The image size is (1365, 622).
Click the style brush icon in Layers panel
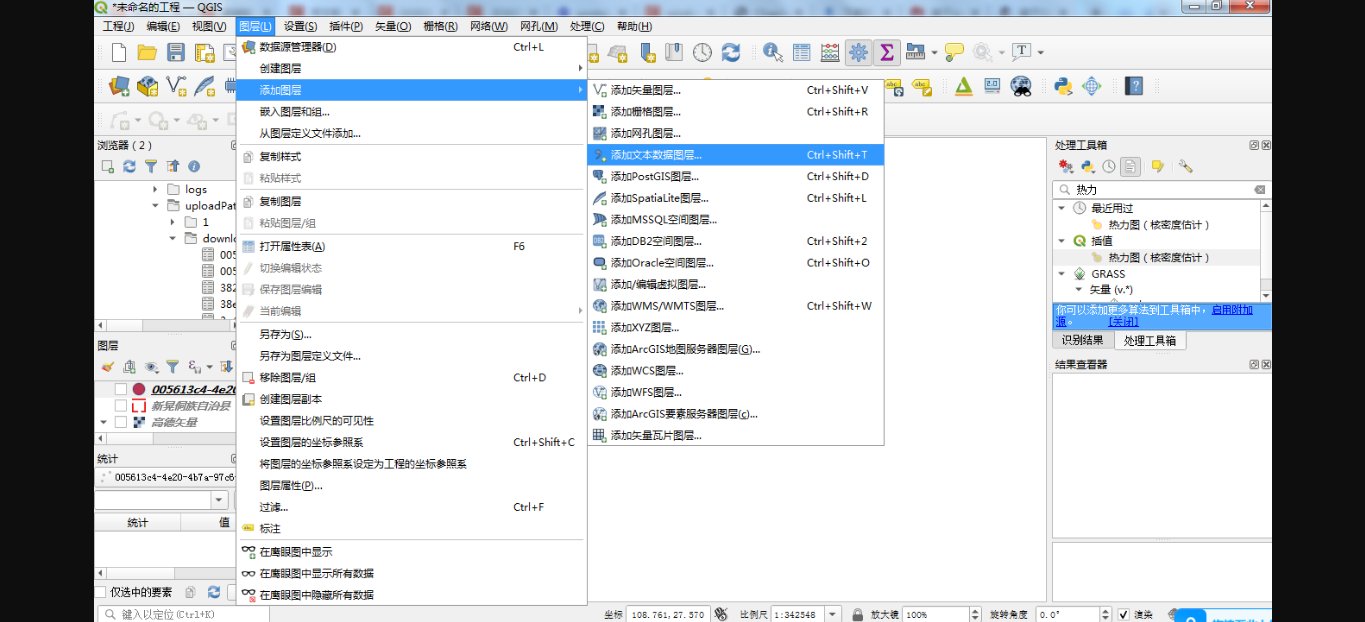(108, 367)
